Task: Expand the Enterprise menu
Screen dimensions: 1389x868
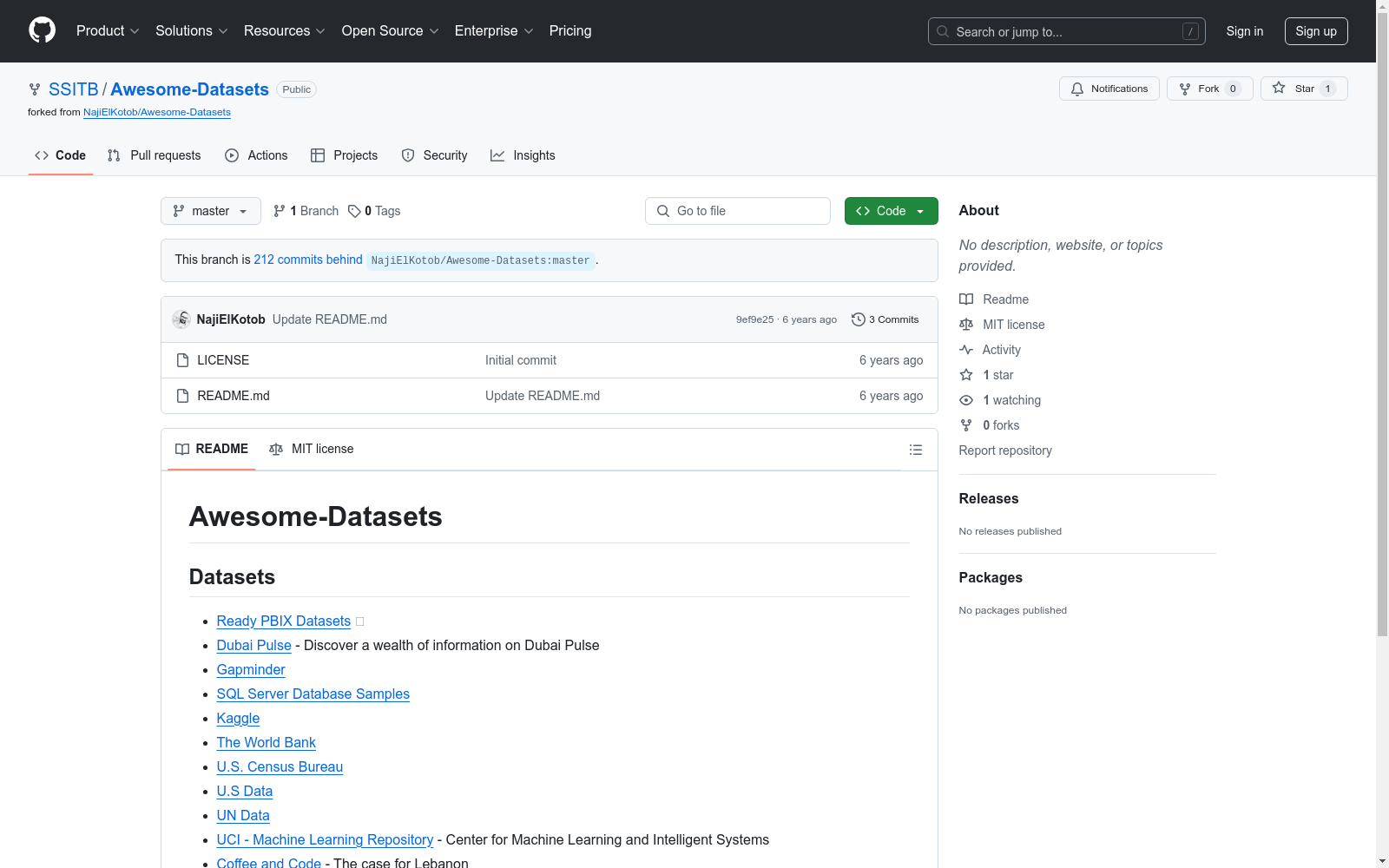Action: (x=494, y=31)
